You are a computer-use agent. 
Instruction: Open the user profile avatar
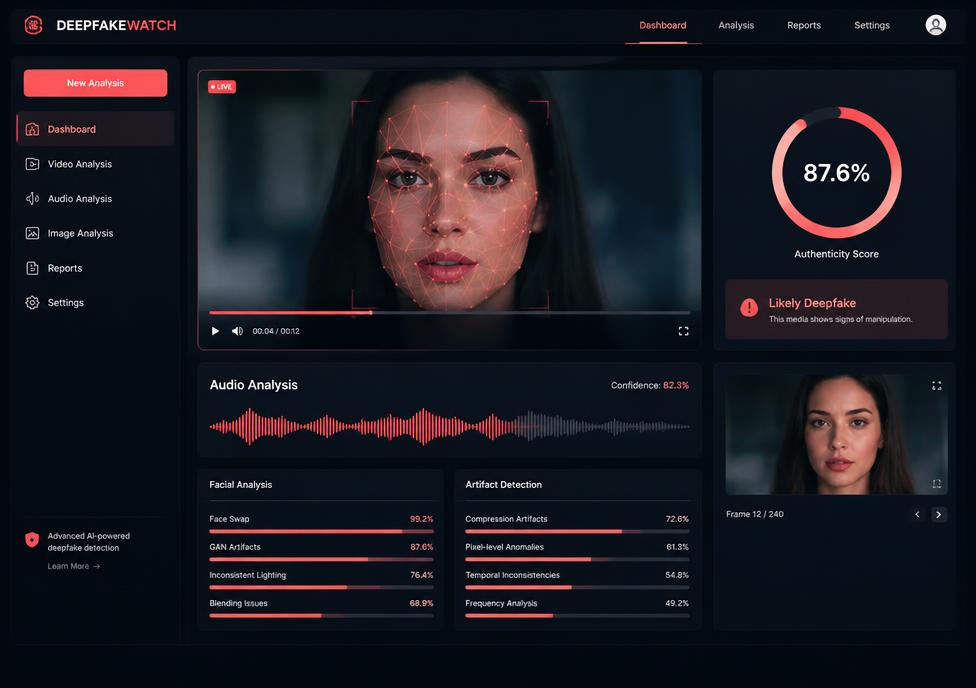click(x=936, y=25)
